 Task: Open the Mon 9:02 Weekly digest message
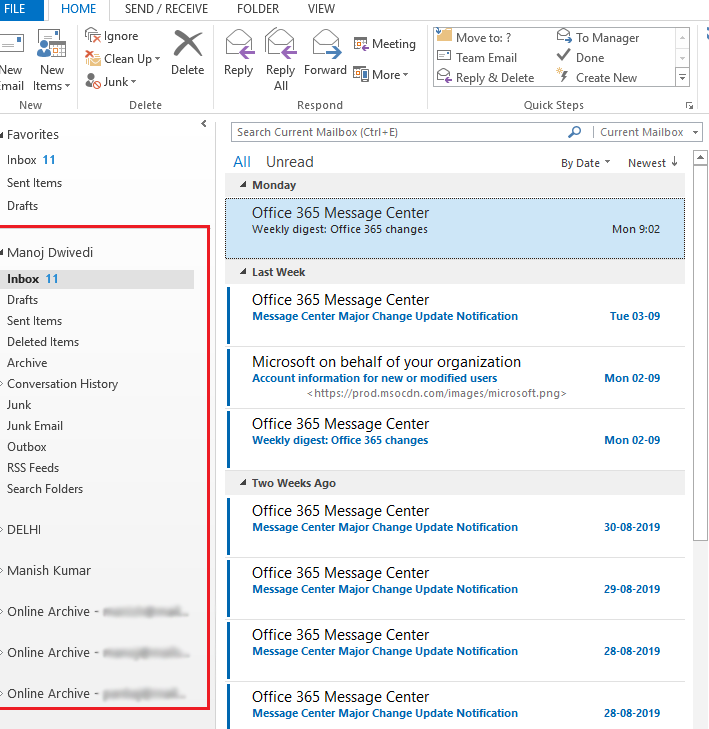tap(455, 228)
